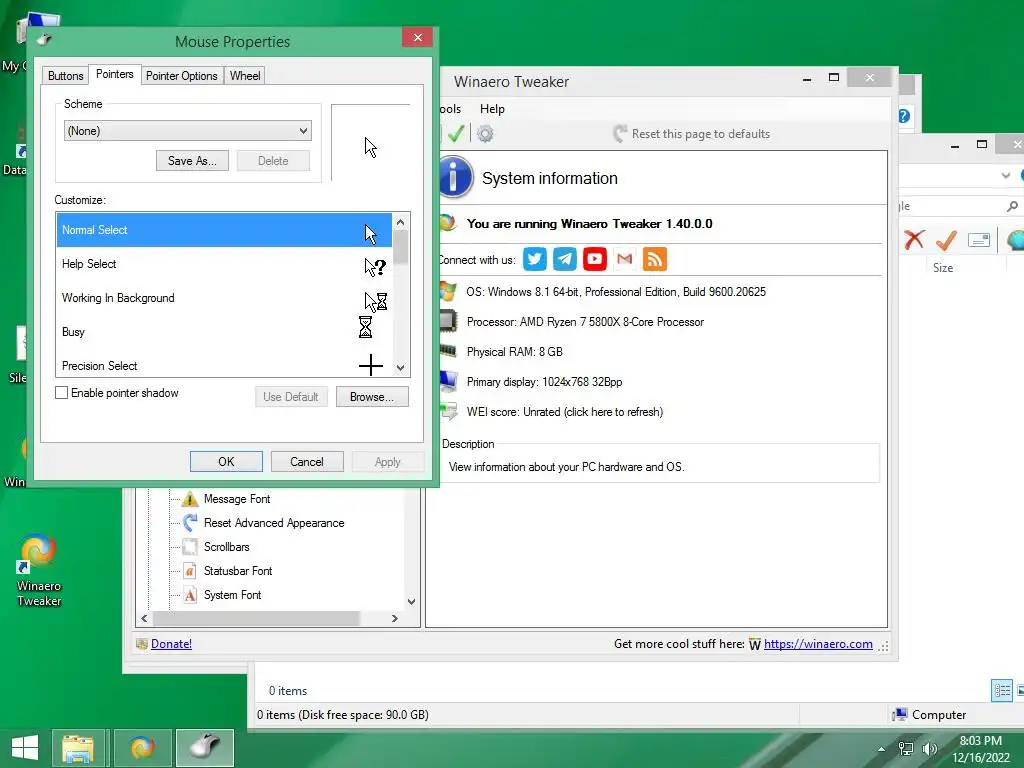Viewport: 1024px width, 768px height.
Task: Click the details view icon in status bar
Action: point(1002,690)
